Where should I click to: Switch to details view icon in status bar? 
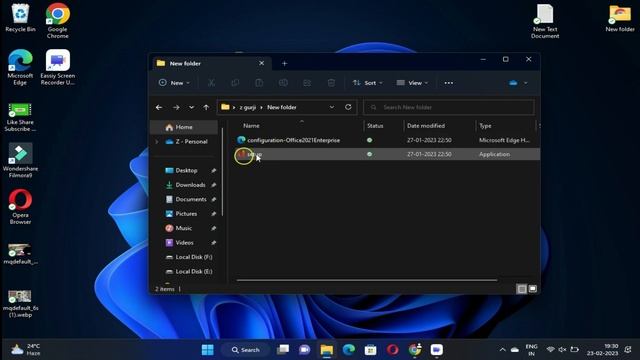[x=522, y=289]
